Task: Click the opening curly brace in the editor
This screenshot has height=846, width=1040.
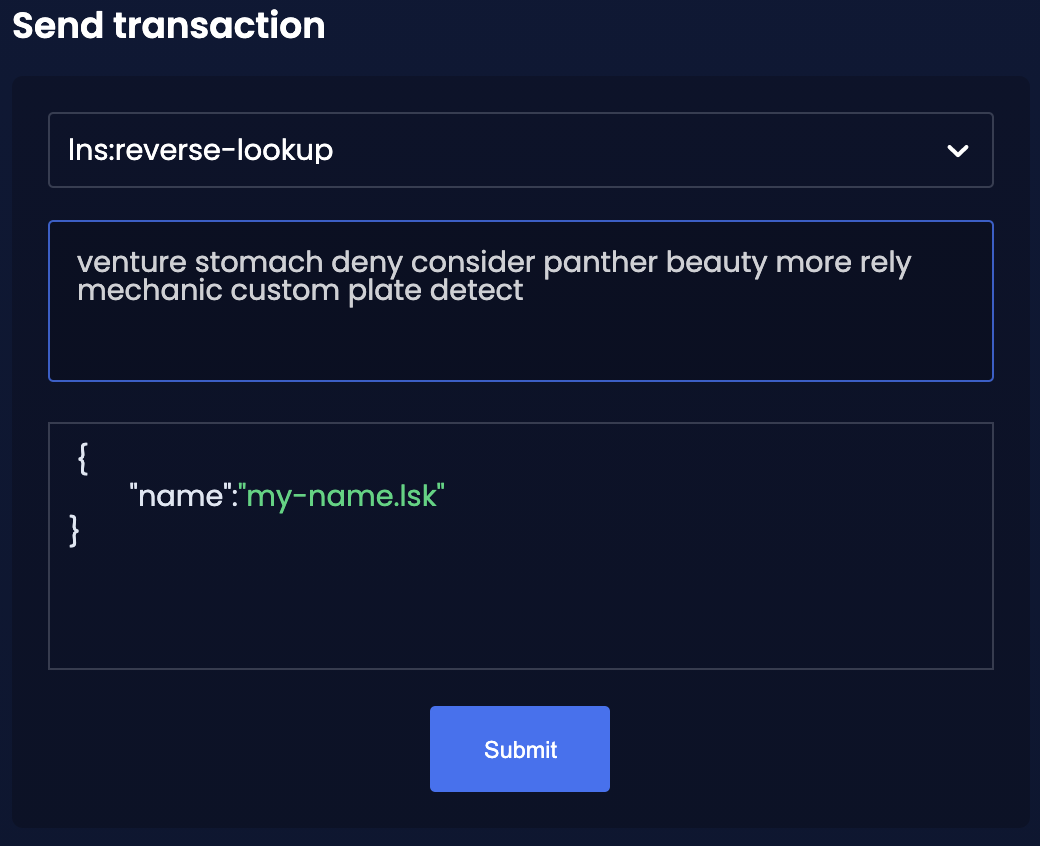Action: pyautogui.click(x=83, y=458)
